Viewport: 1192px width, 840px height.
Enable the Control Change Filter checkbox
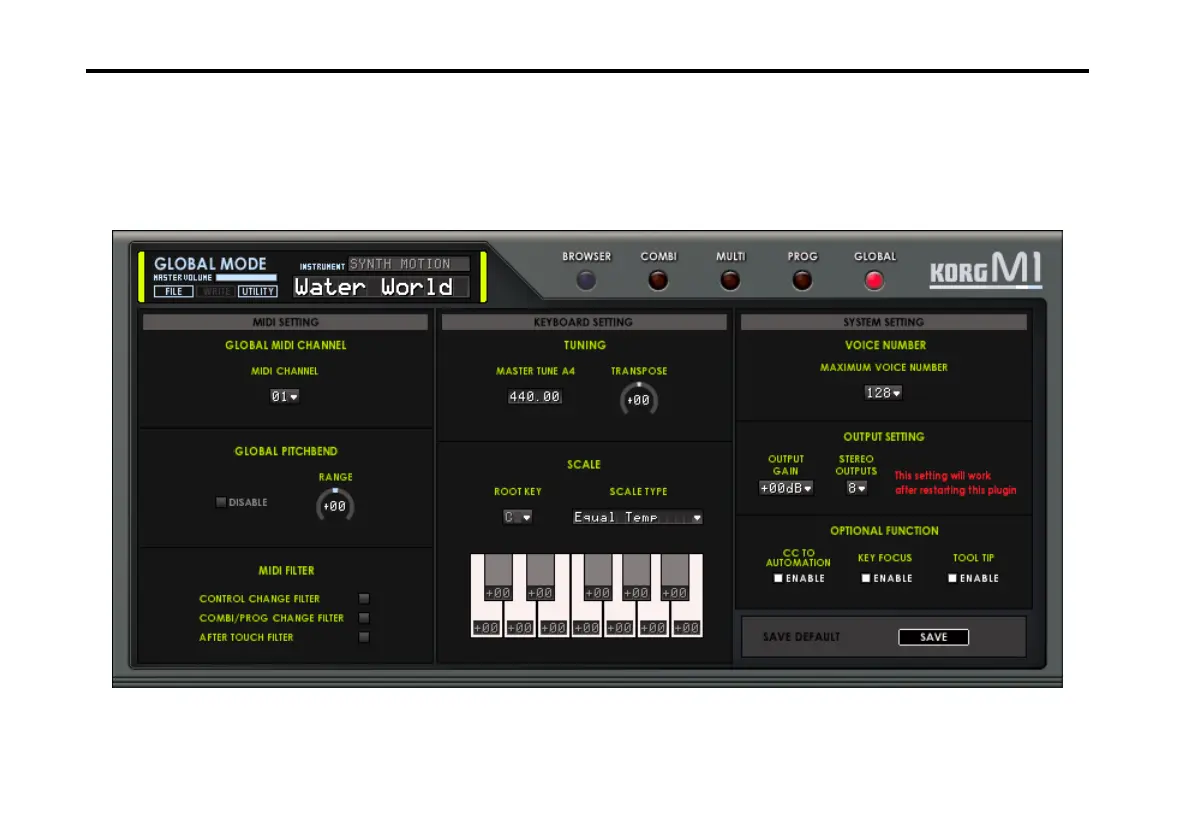[364, 599]
